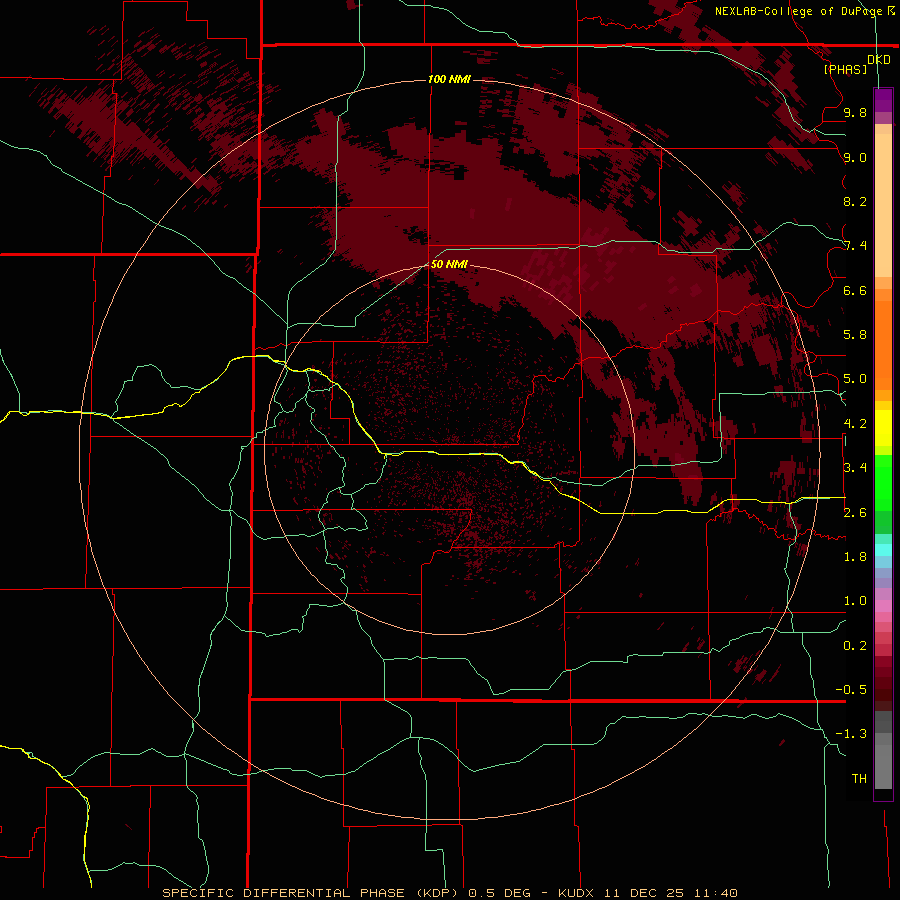Click the light peach color bar segment

tap(883, 205)
